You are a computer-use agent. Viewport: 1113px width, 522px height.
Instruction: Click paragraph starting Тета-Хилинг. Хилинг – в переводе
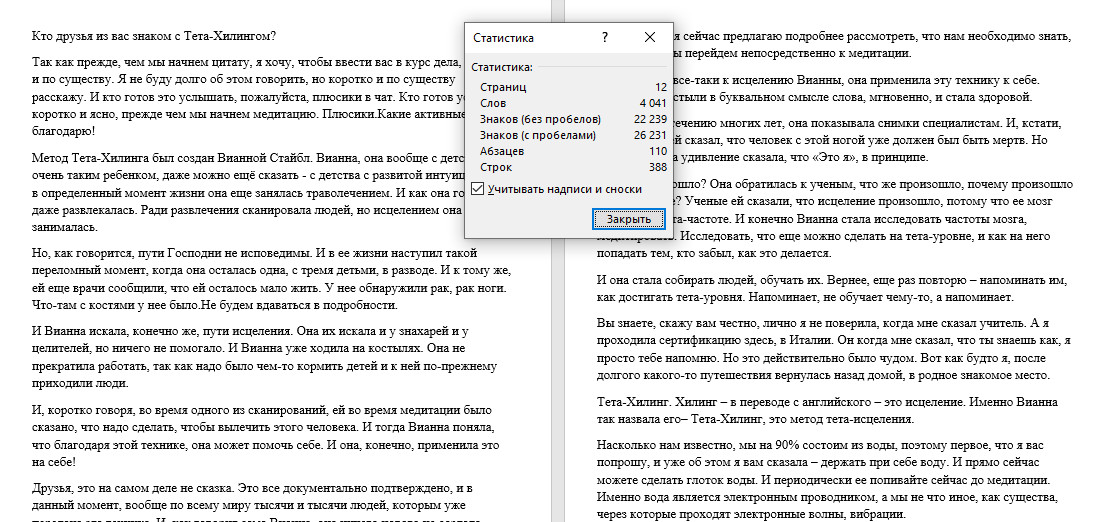830,410
